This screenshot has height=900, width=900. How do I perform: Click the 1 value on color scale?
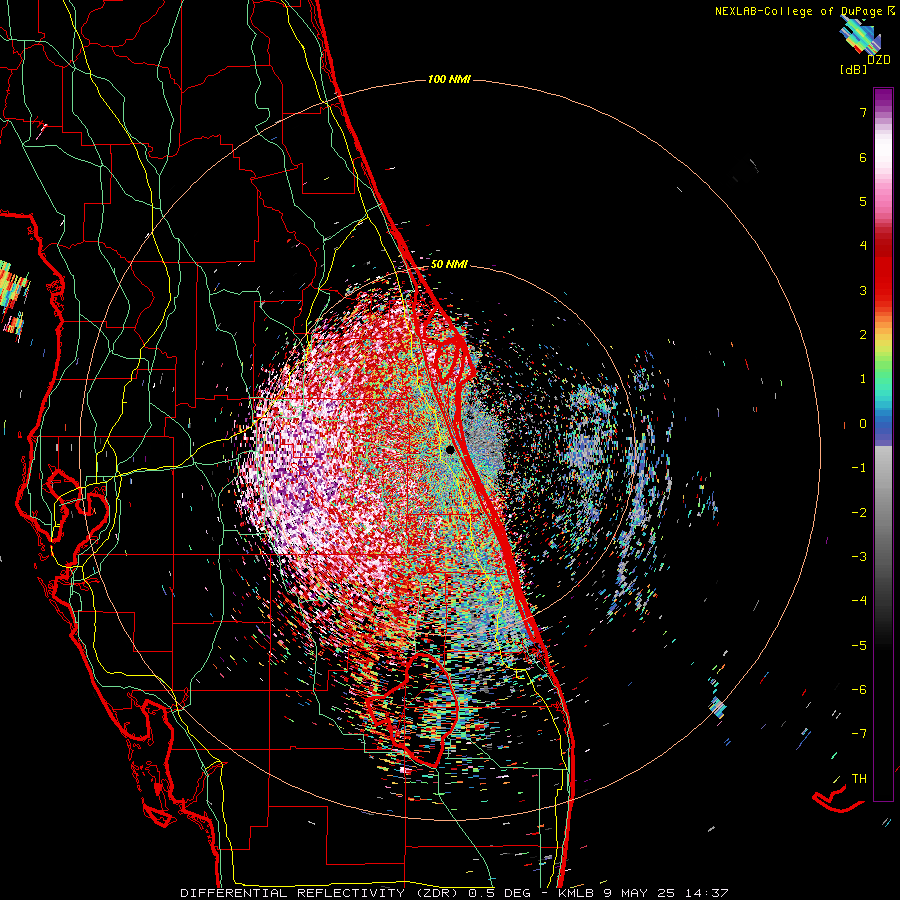tap(863, 378)
